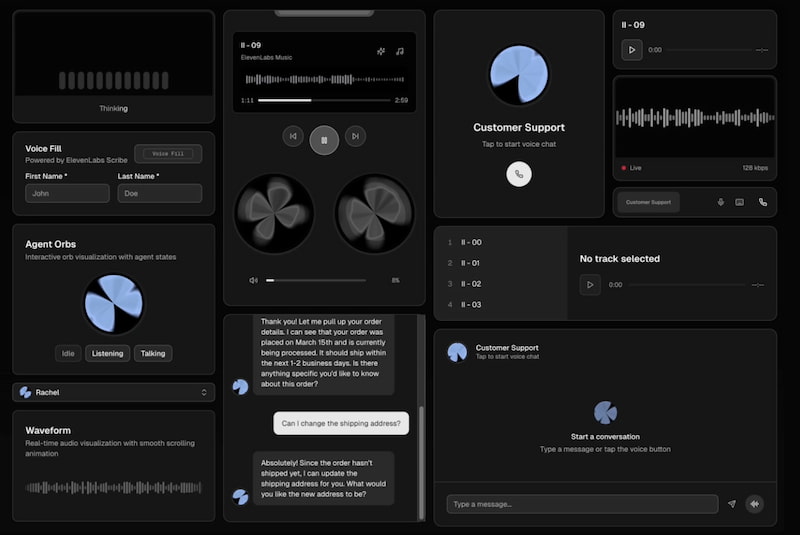
Task: Select track II - 02 from the playlist
Action: click(x=470, y=284)
